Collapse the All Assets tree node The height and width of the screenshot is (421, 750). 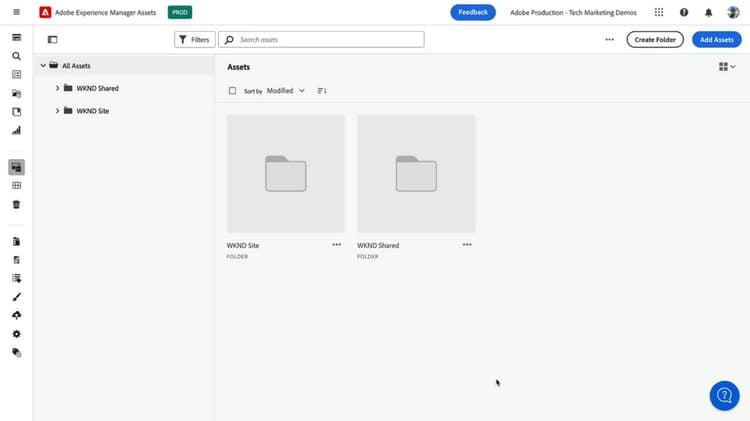click(43, 66)
